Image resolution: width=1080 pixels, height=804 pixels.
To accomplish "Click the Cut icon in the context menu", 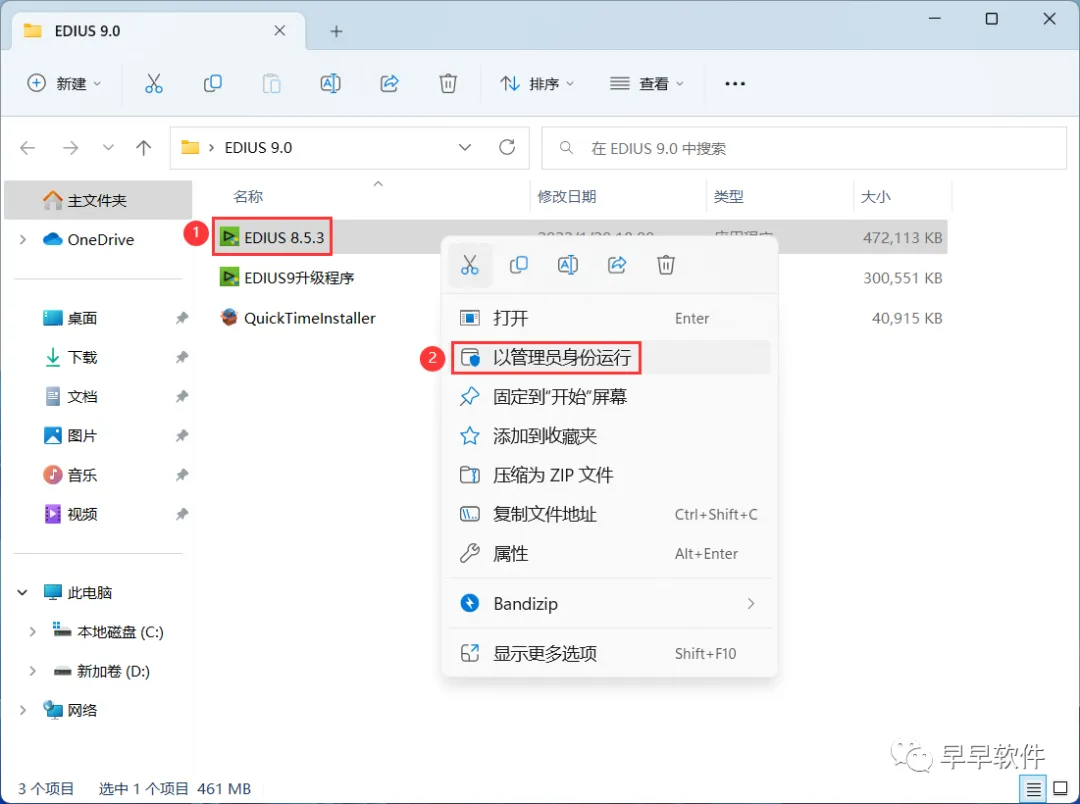I will point(470,265).
